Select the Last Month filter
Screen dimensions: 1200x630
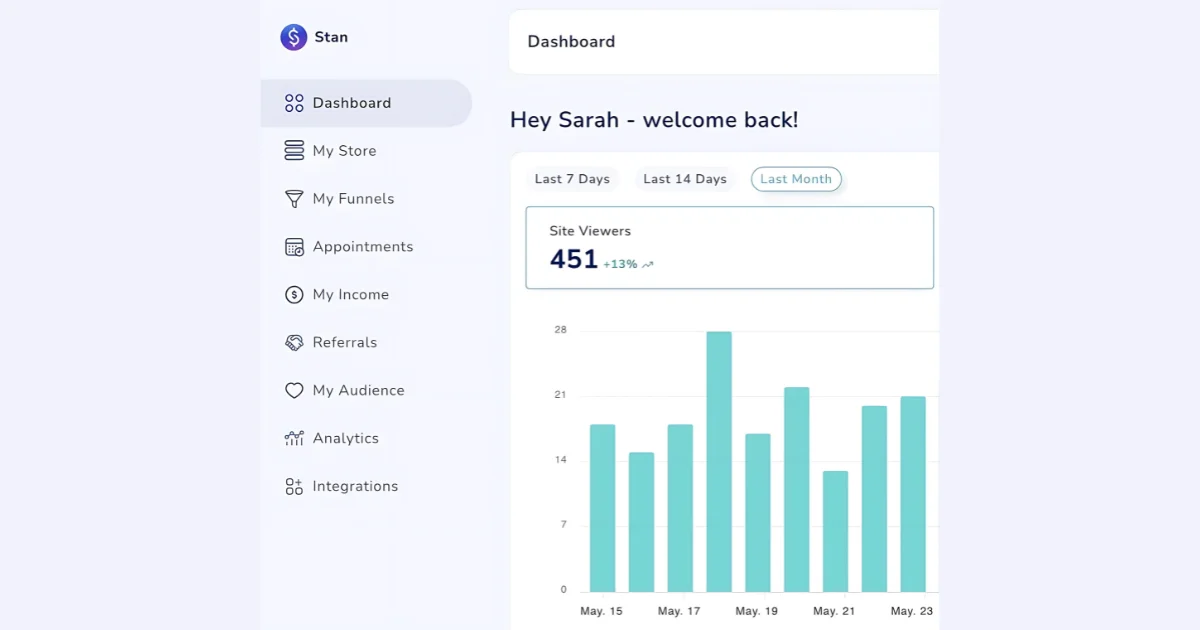click(796, 179)
